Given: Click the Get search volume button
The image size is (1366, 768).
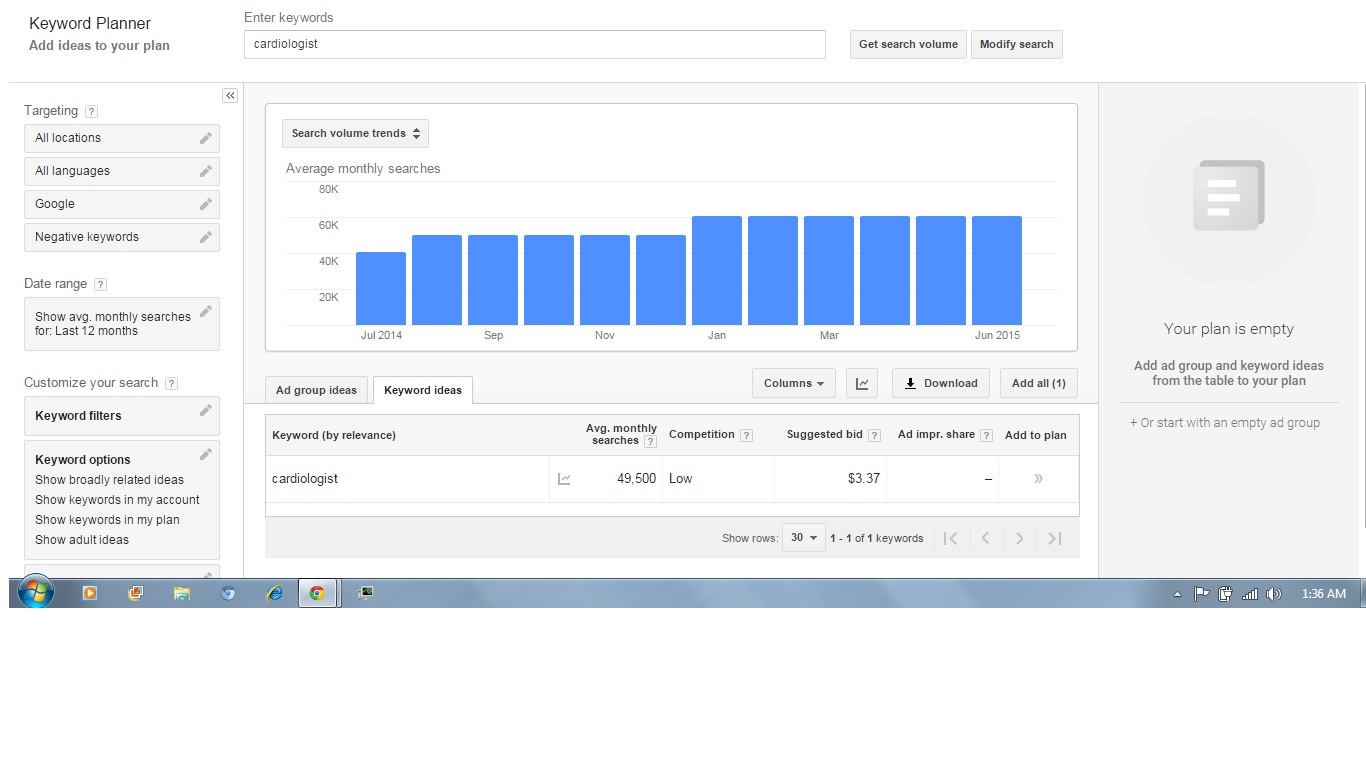Looking at the screenshot, I should [907, 44].
